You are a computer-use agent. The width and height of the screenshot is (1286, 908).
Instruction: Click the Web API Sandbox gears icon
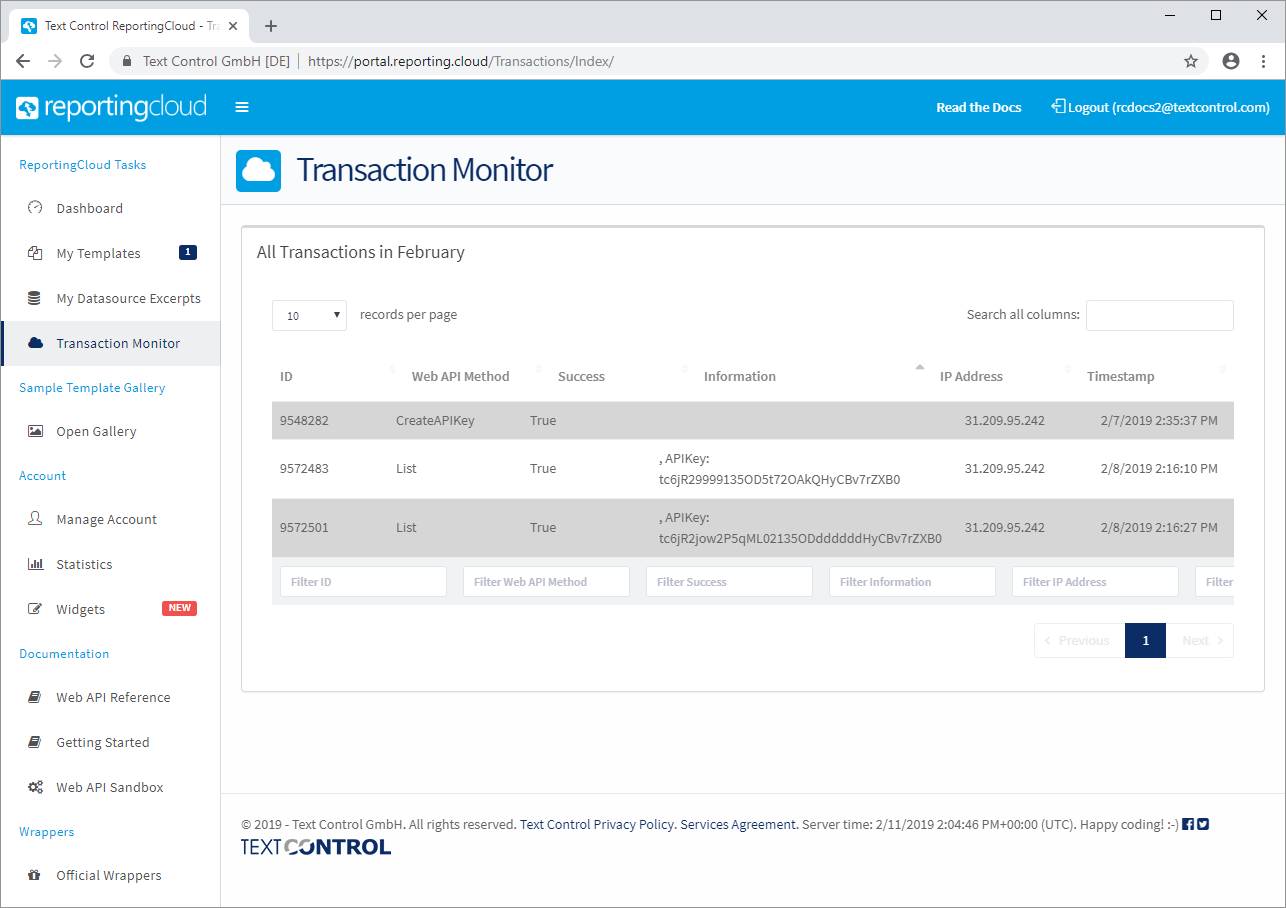(x=35, y=787)
